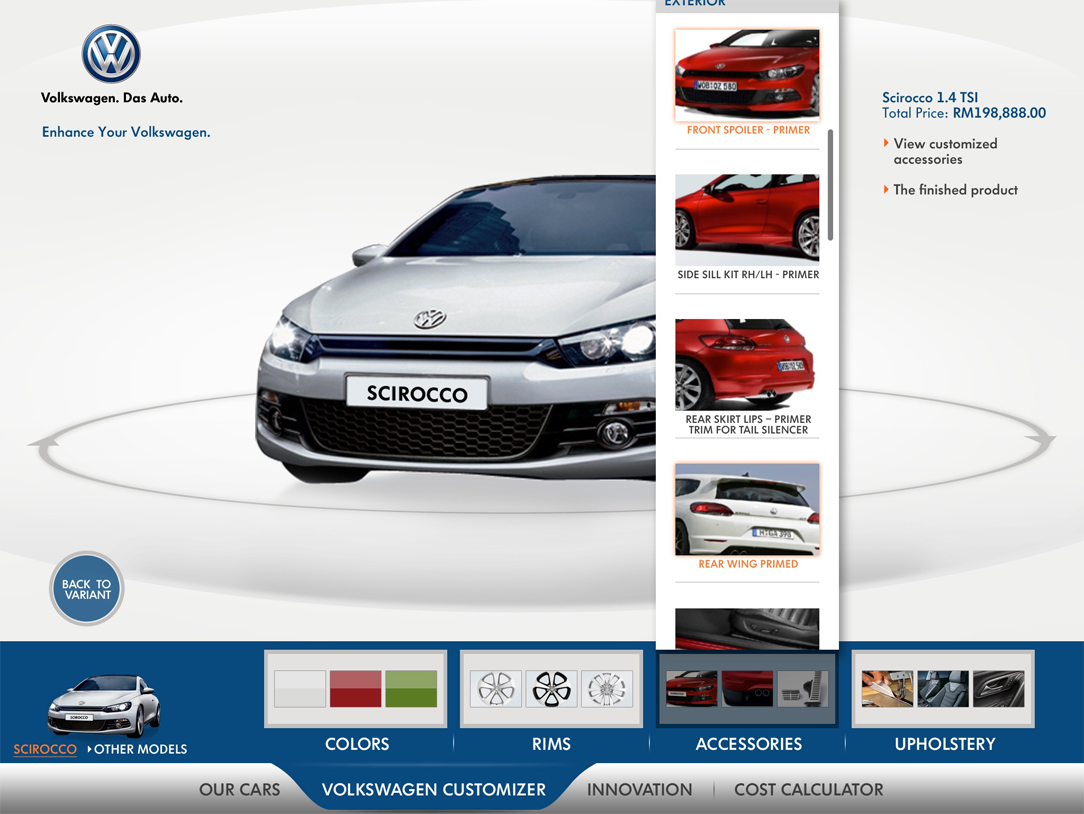This screenshot has height=814, width=1084.
Task: Choose the first five-spoke rim
Action: click(496, 688)
